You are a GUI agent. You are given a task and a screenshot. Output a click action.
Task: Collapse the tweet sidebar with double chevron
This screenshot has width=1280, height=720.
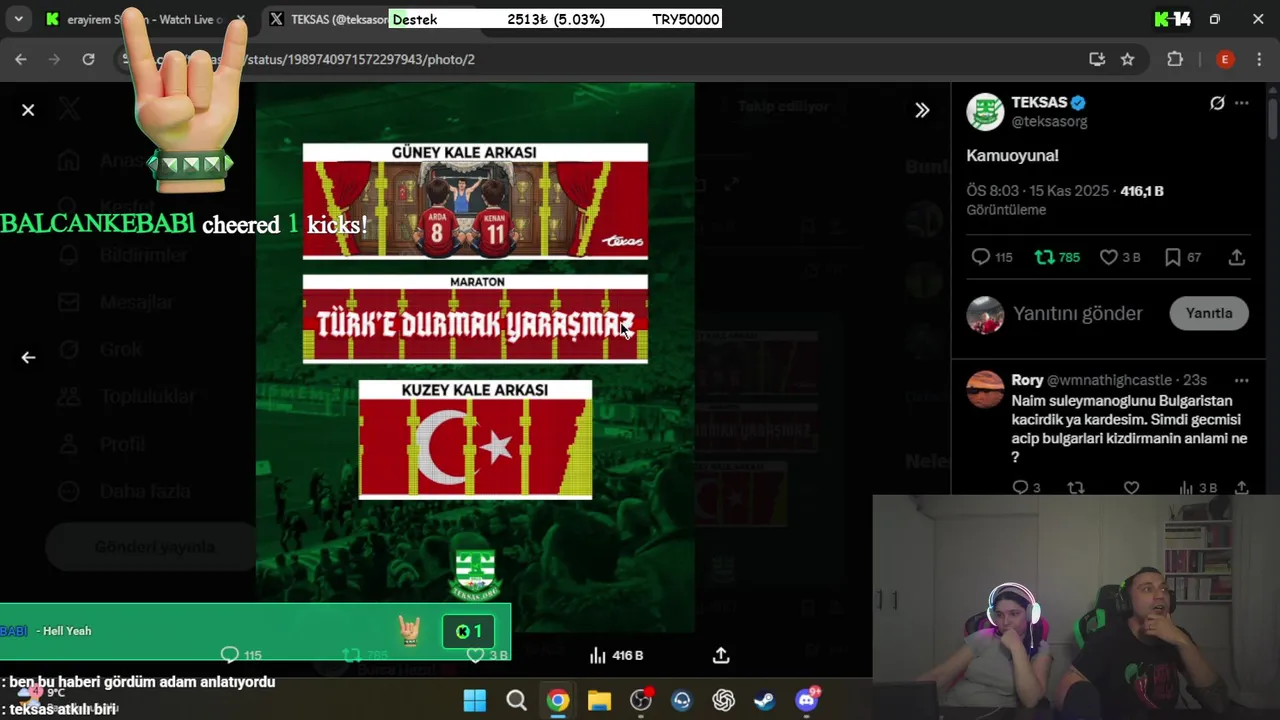(922, 110)
